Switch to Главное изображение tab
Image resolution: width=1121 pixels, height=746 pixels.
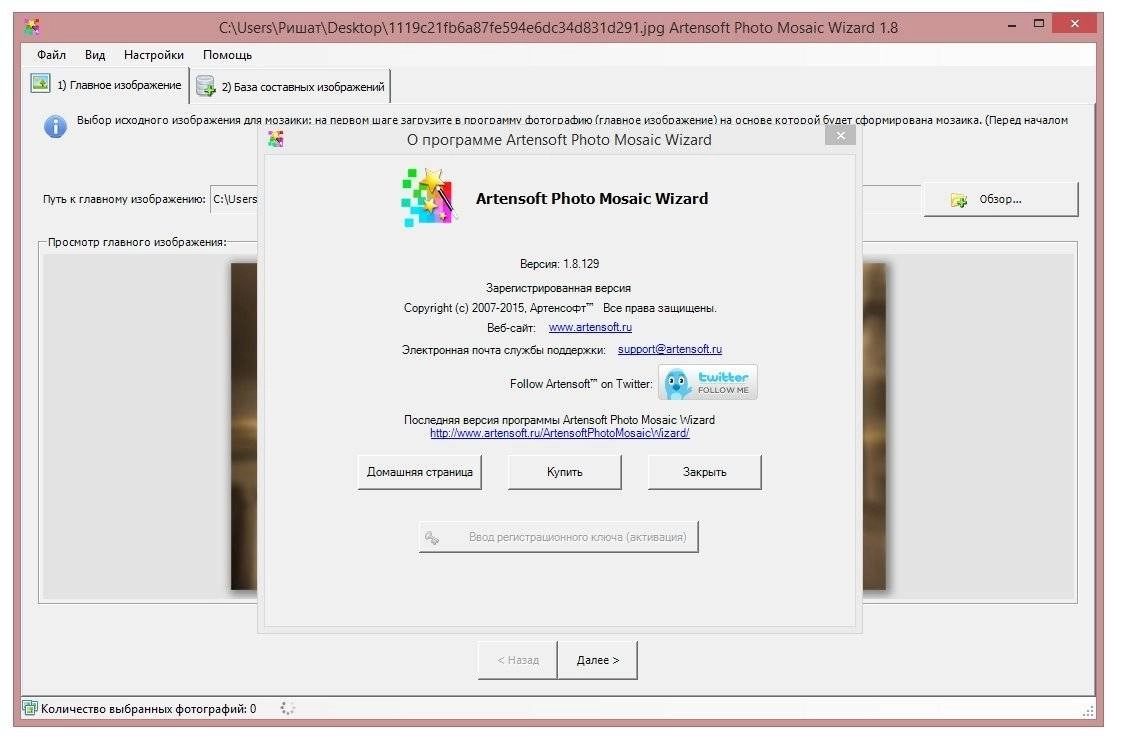pyautogui.click(x=107, y=85)
